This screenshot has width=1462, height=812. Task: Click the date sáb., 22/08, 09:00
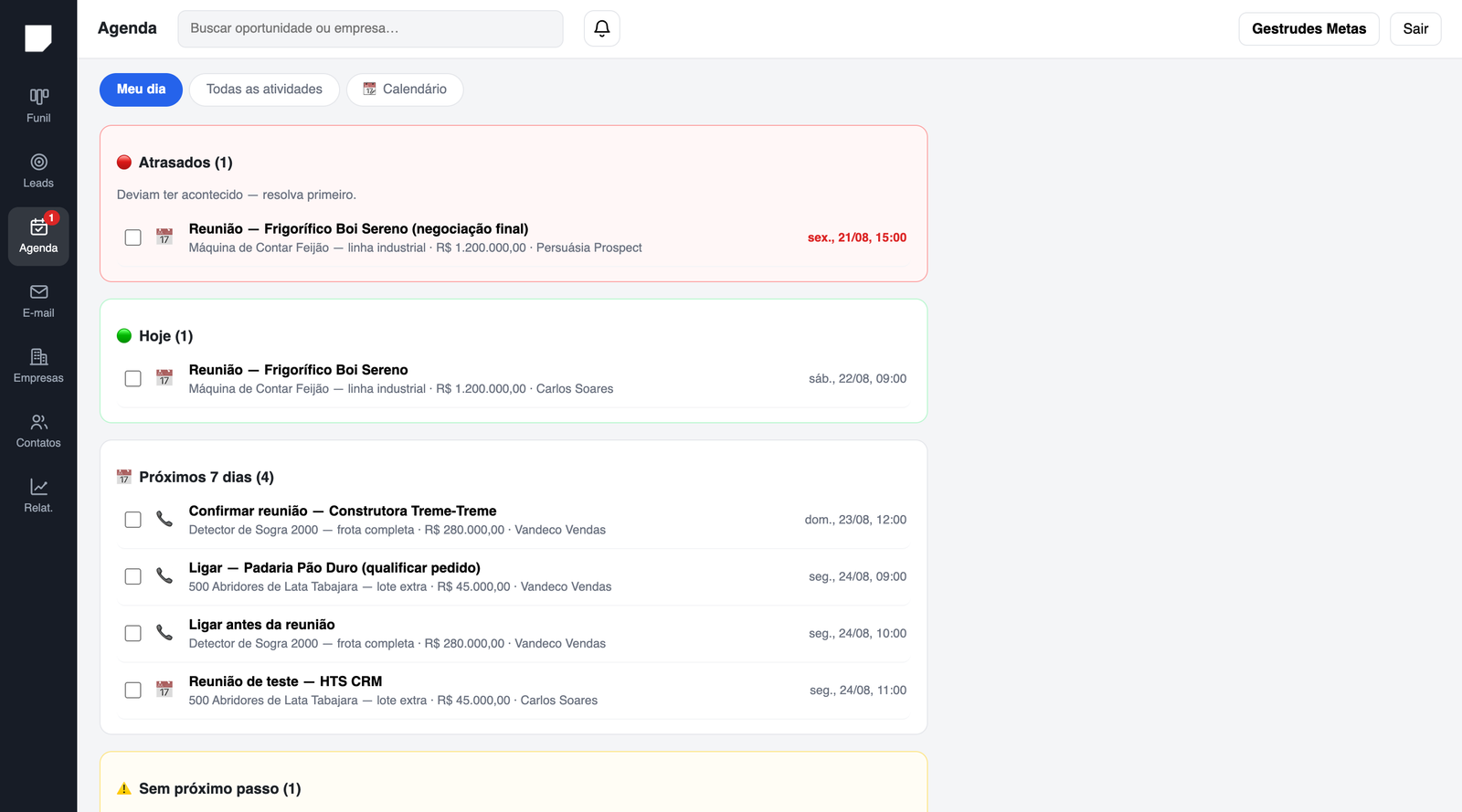[857, 378]
